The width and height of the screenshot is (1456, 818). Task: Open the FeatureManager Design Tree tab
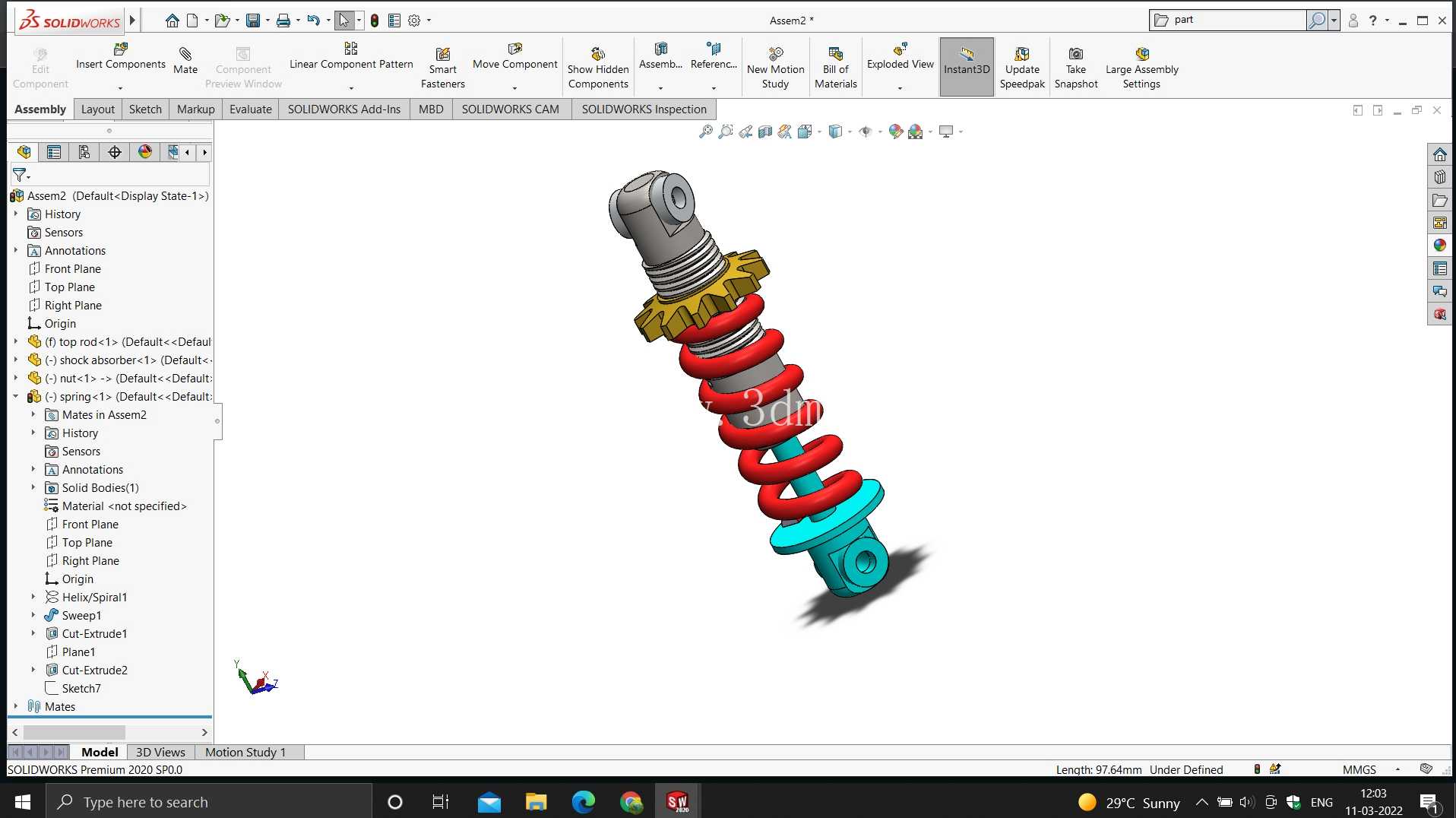[24, 152]
